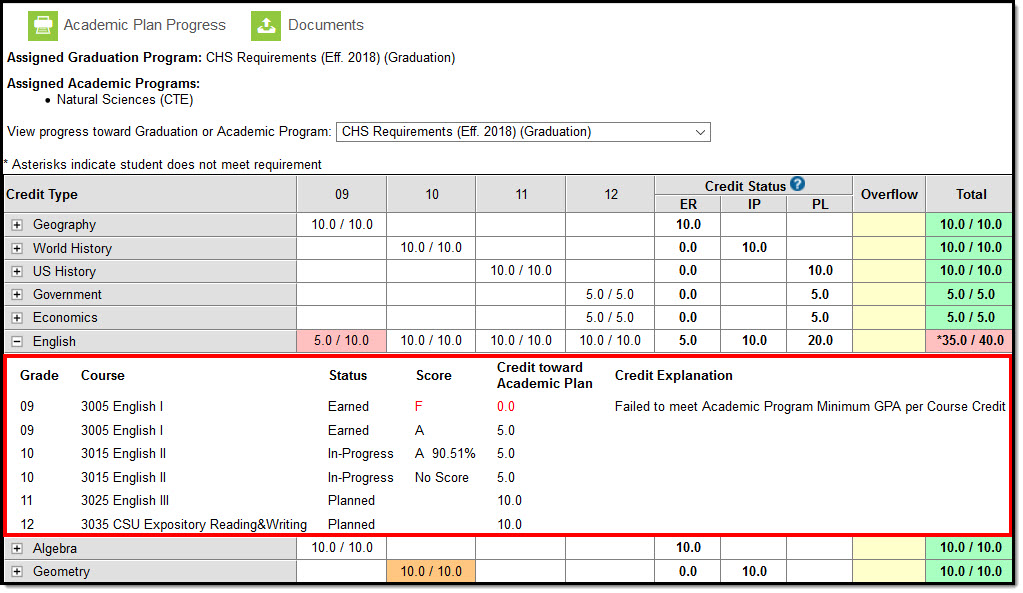Open the Credit Status help question mark
This screenshot has height=593, width=1023.
click(x=796, y=183)
